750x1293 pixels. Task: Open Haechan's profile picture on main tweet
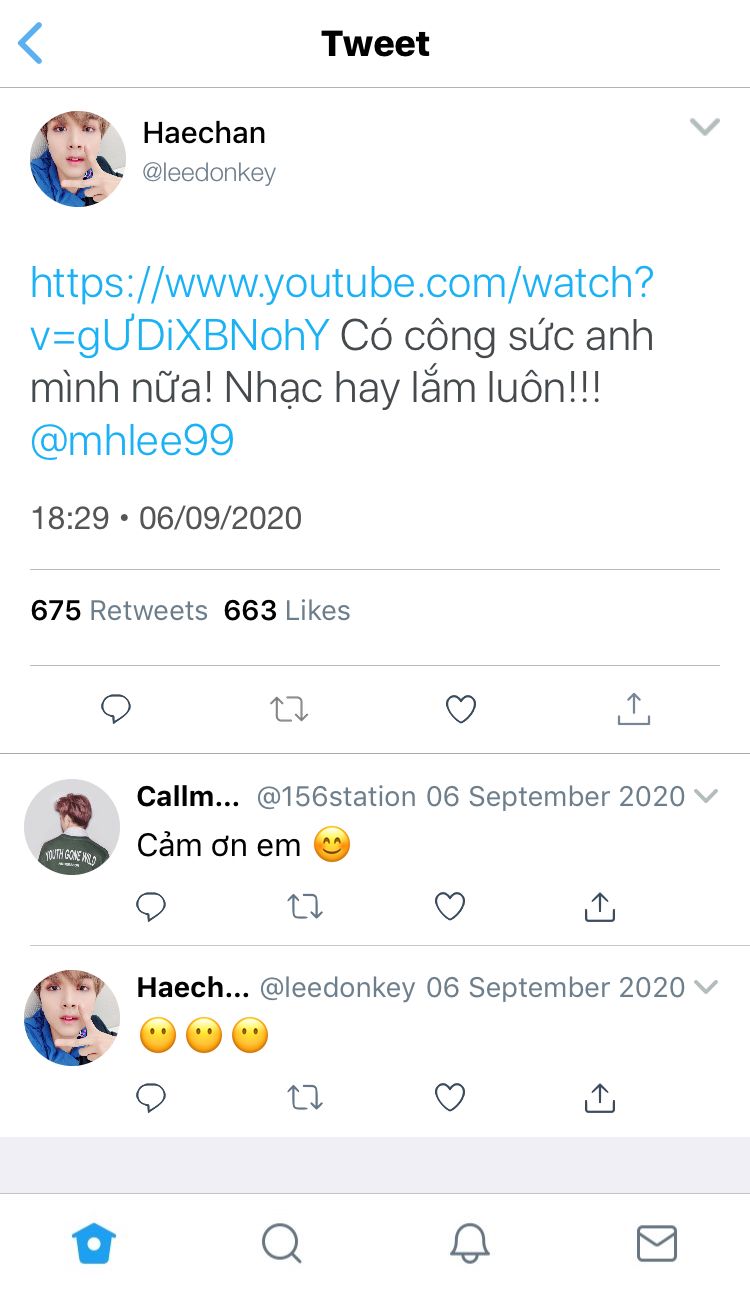[78, 159]
